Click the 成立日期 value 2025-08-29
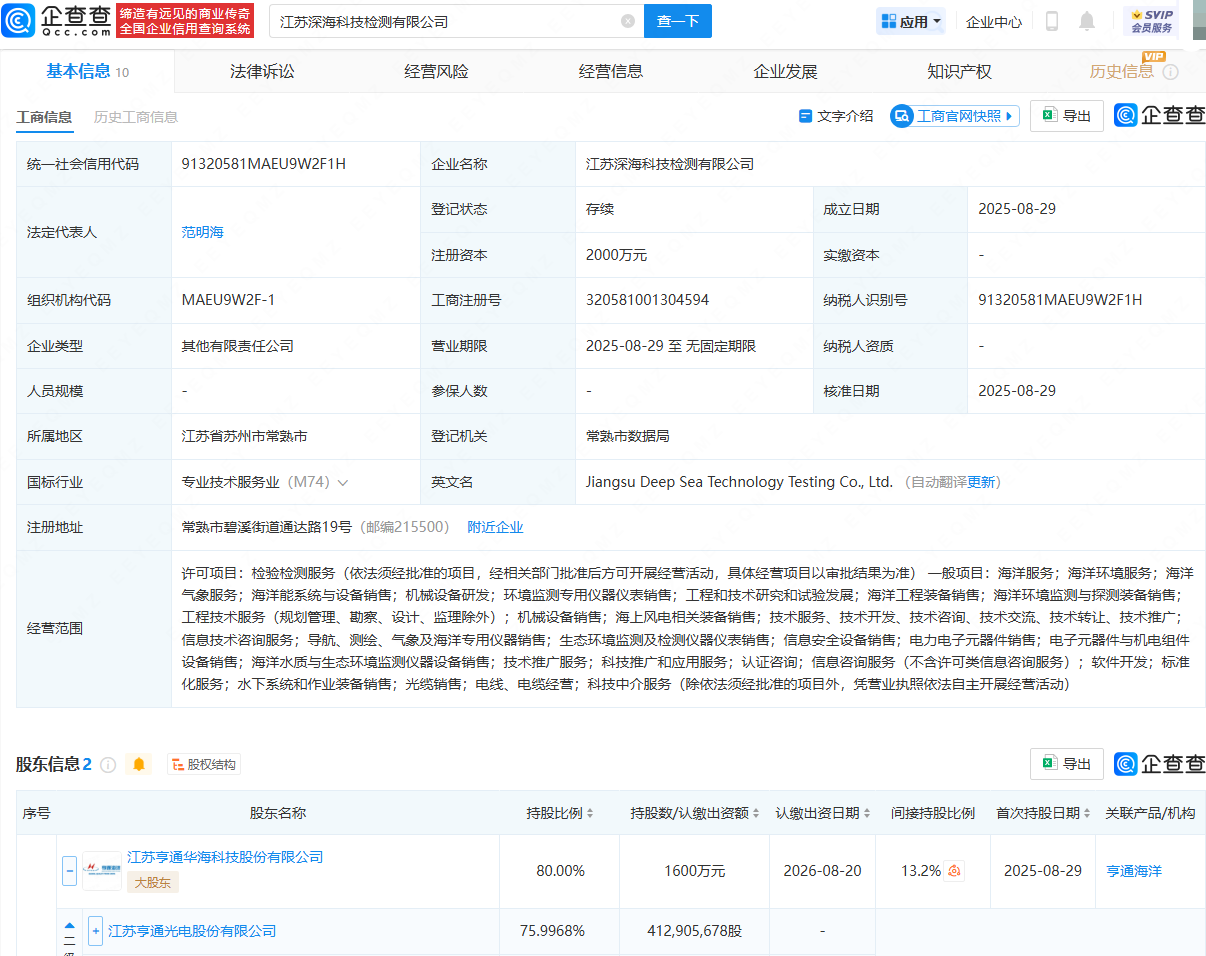 click(1017, 209)
